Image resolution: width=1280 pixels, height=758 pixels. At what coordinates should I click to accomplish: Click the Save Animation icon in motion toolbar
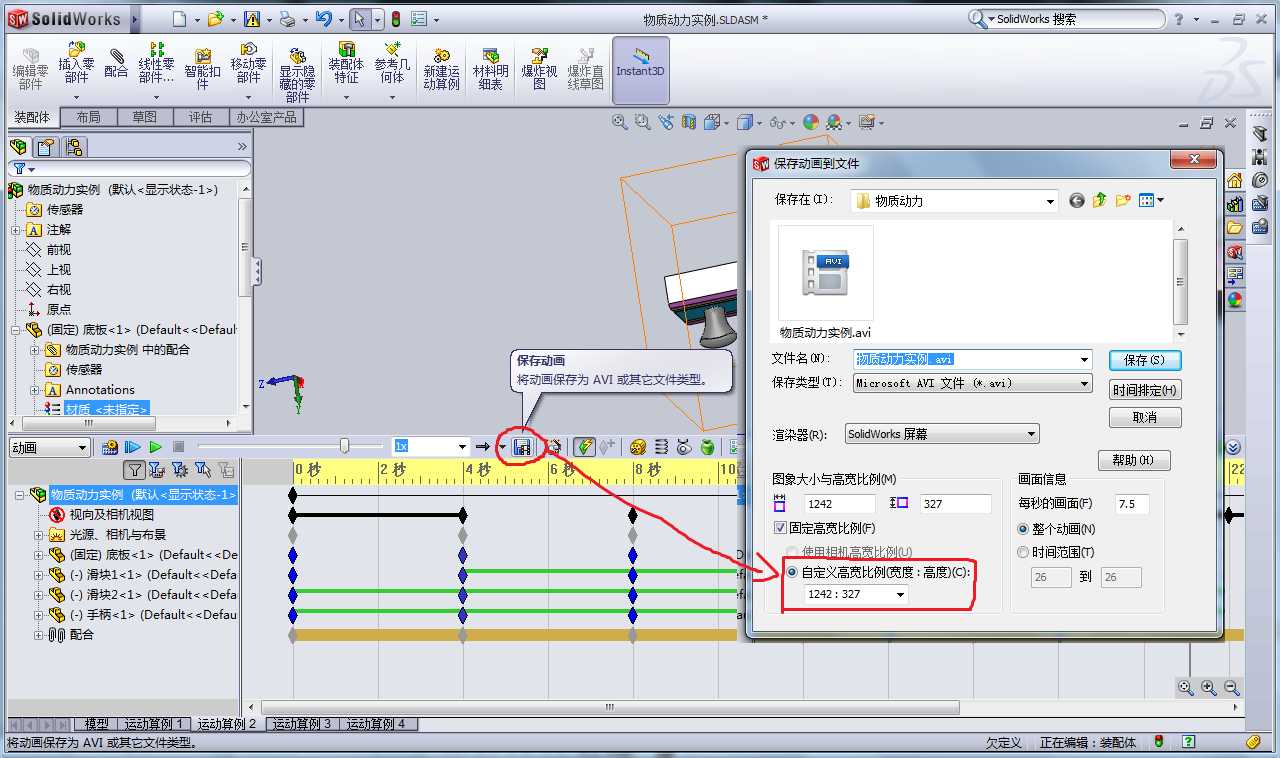(521, 447)
